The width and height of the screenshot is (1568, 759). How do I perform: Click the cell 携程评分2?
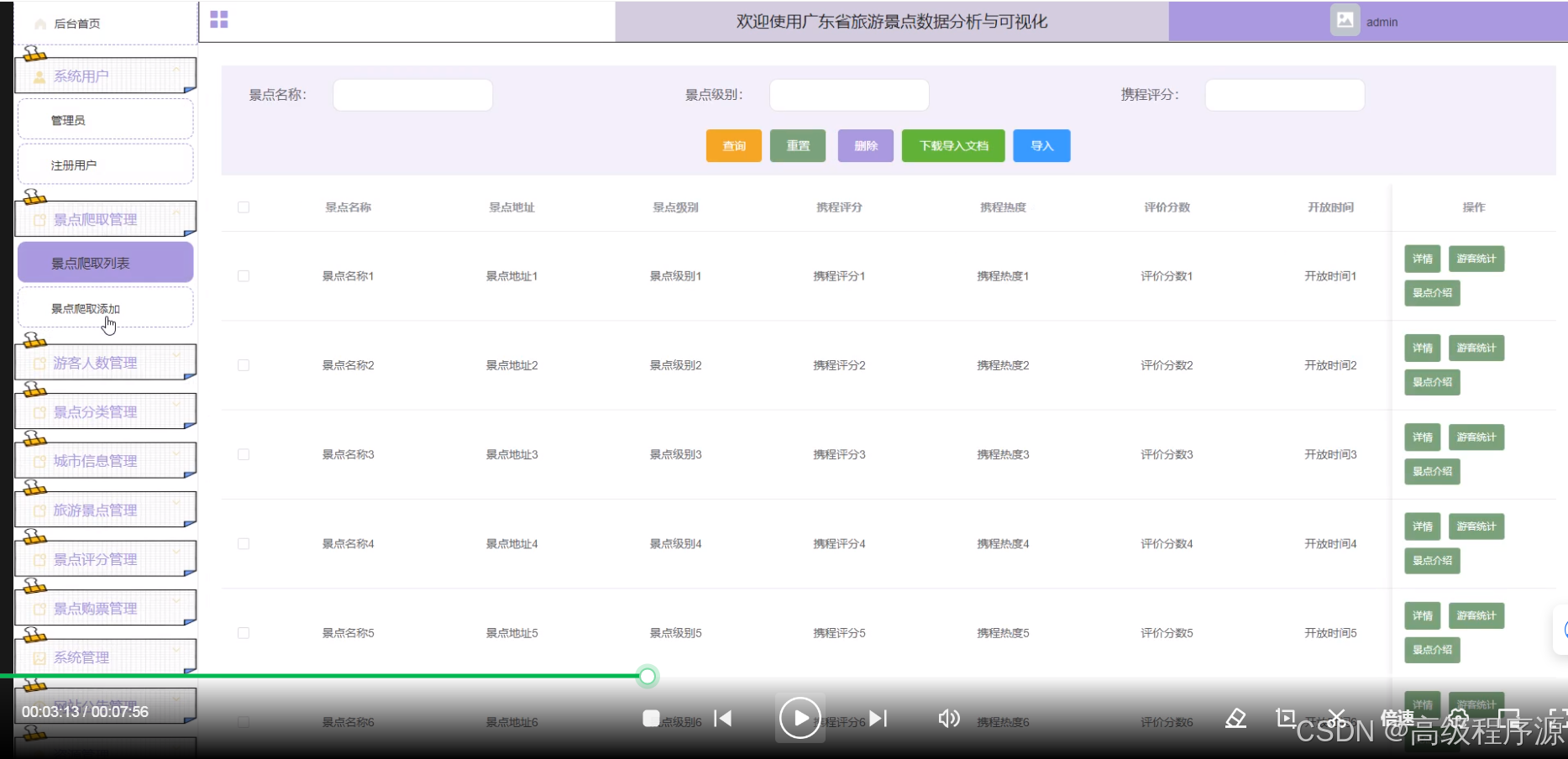[839, 365]
